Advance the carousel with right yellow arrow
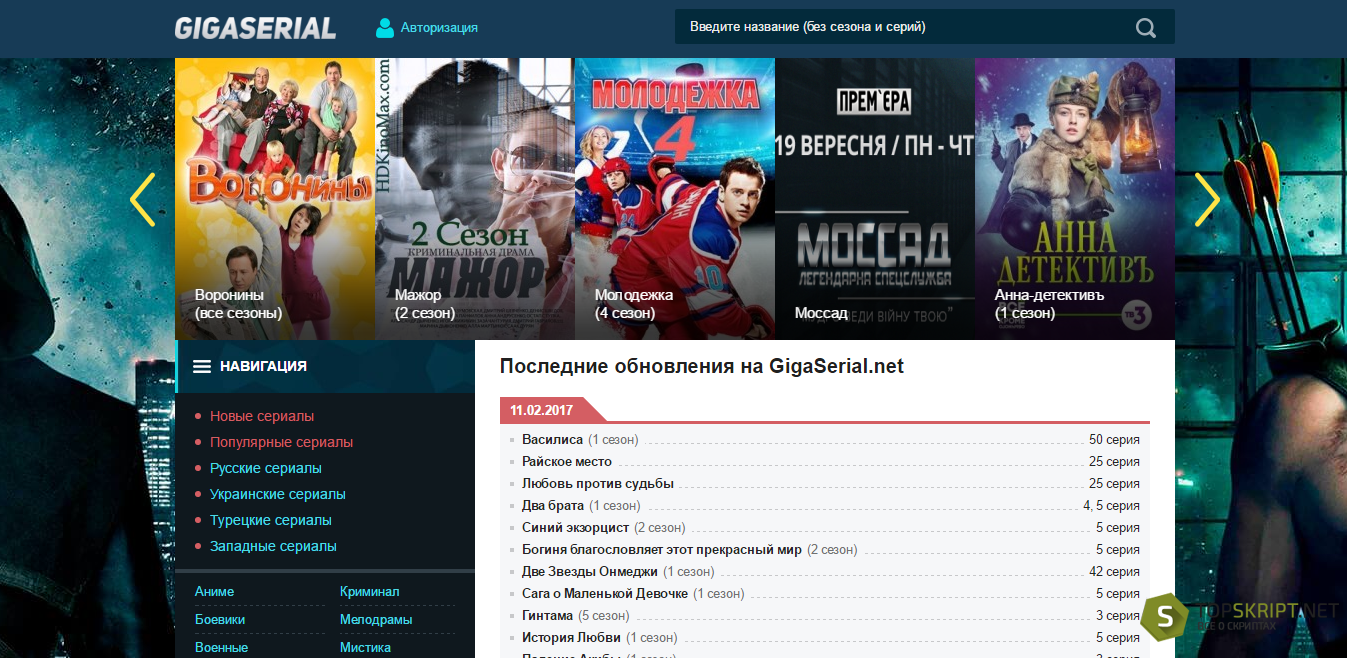This screenshot has width=1347, height=658. pyautogui.click(x=1207, y=199)
